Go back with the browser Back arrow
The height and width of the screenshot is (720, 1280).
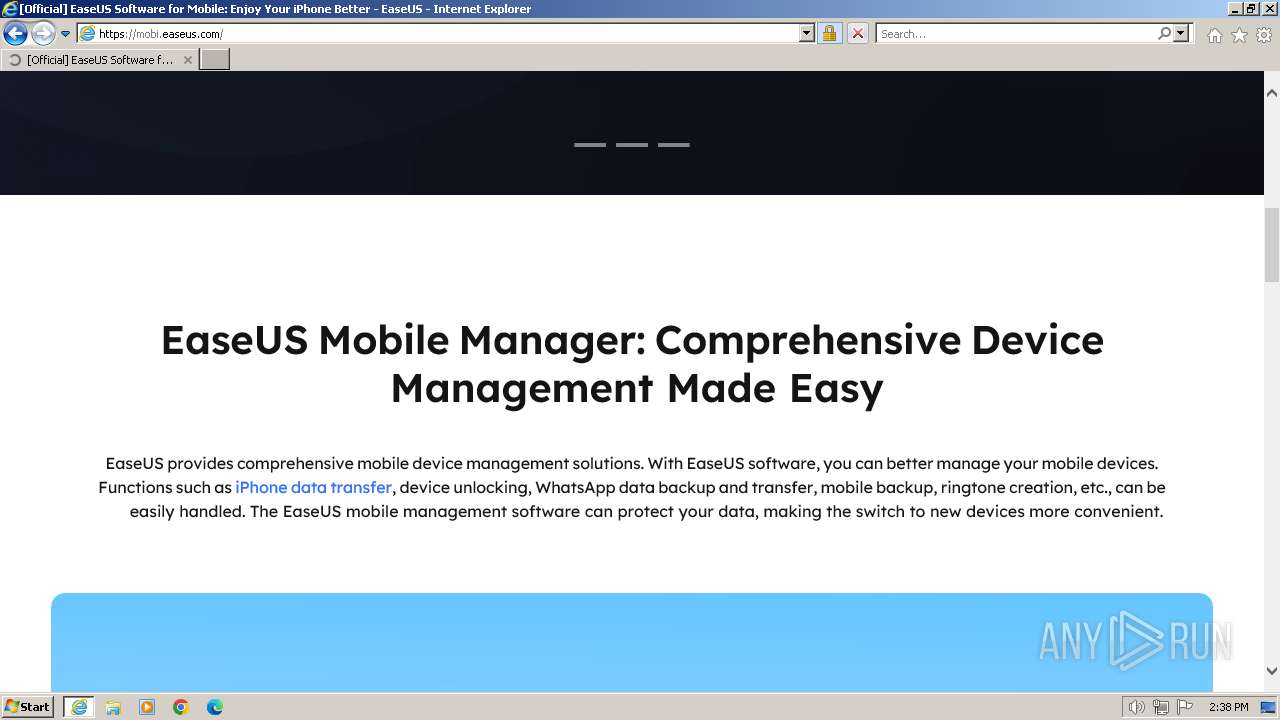pyautogui.click(x=15, y=34)
